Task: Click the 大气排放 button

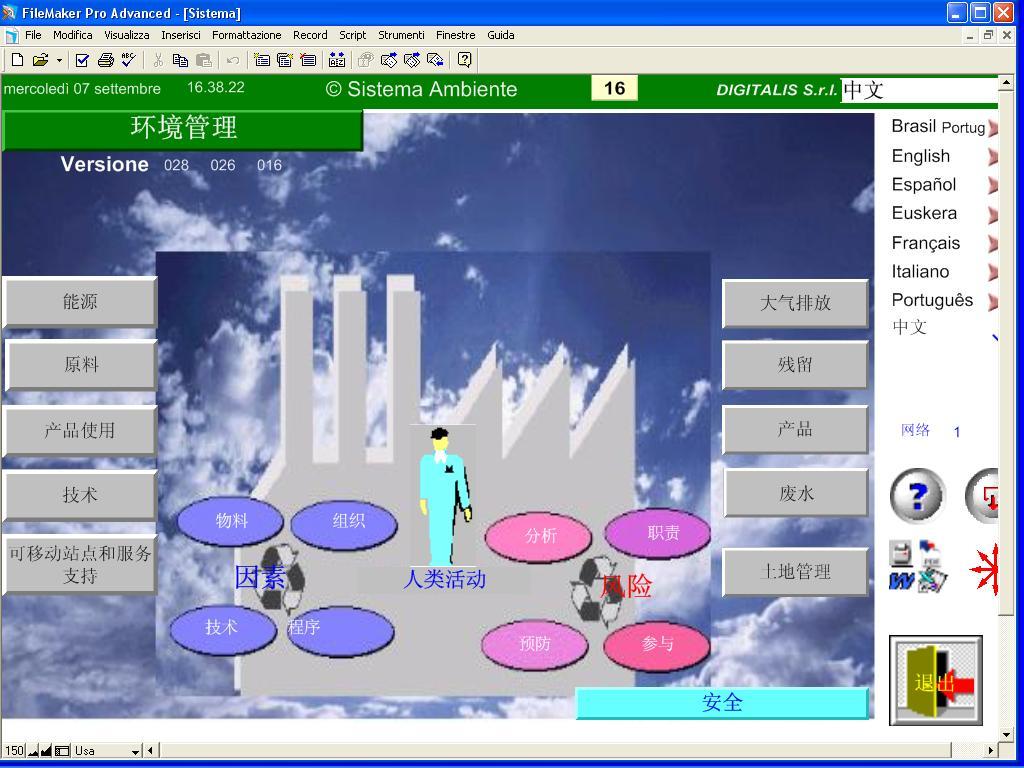Action: [x=795, y=302]
